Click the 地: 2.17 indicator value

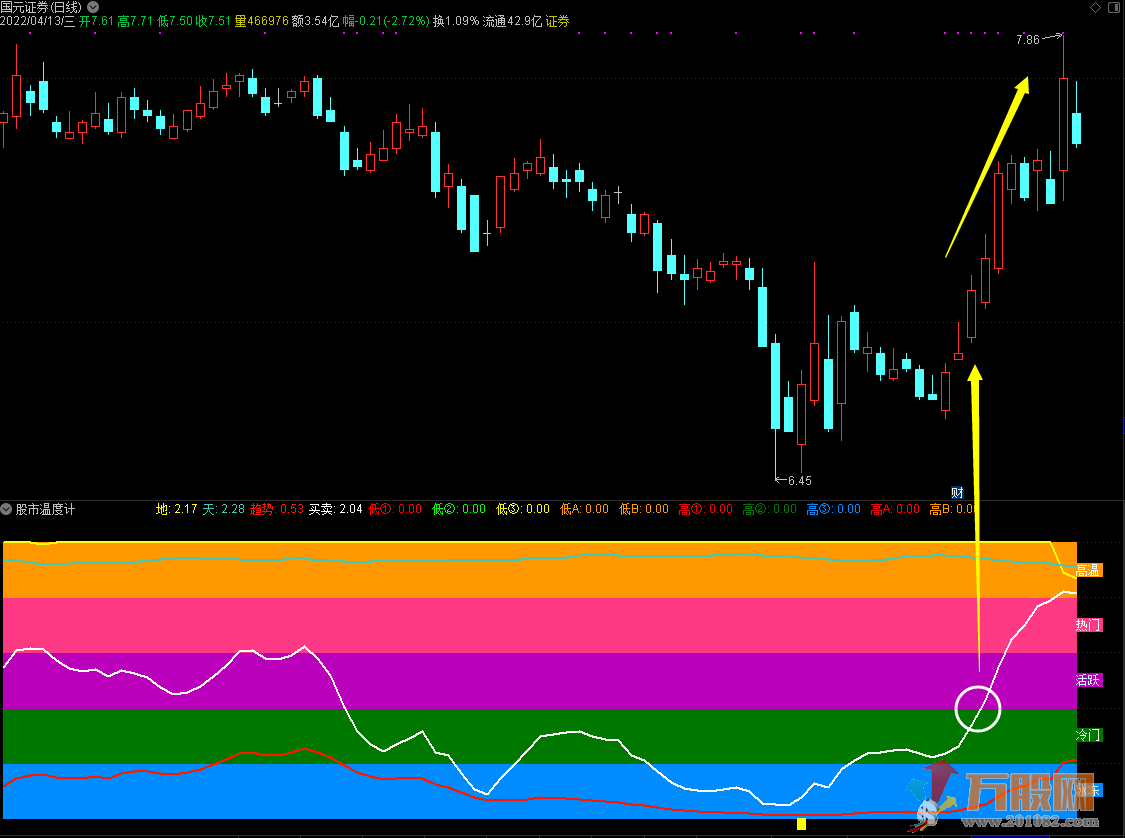point(176,509)
